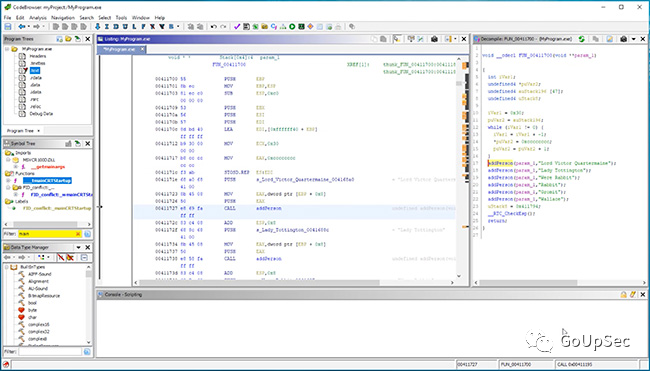Click the 'L' next label toolbar icon
Image resolution: width=650 pixels, height=371 pixels.
[134, 27]
